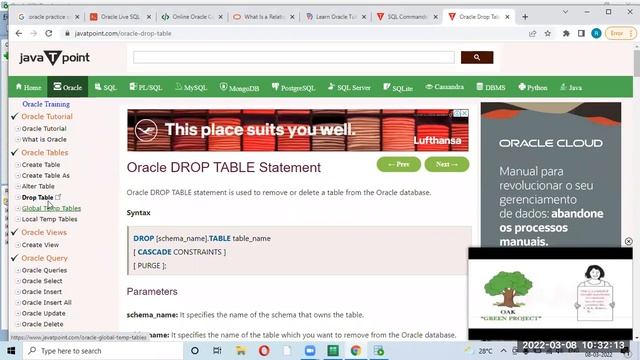Switch to the What Is a Relational tab
The width and height of the screenshot is (640, 360).
[264, 17]
